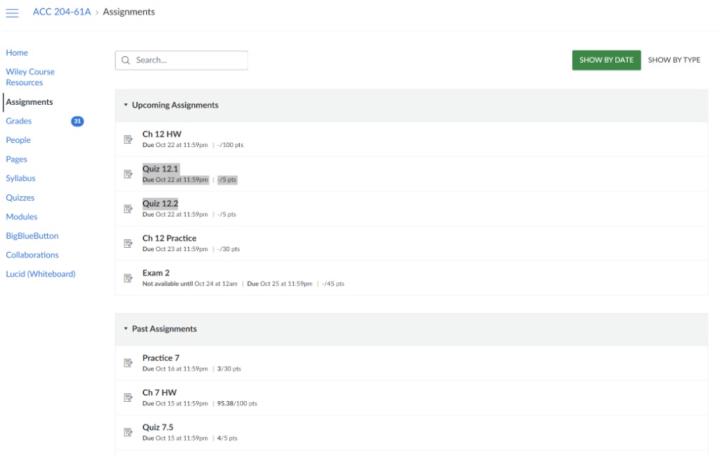Click the assignment icon beside Quiz 12.2
Viewport: 720px width, 456px height.
tap(128, 208)
